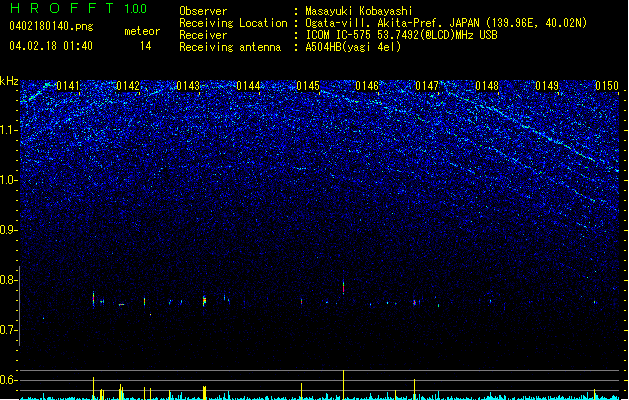Click the 0150 time marker

coord(607,86)
